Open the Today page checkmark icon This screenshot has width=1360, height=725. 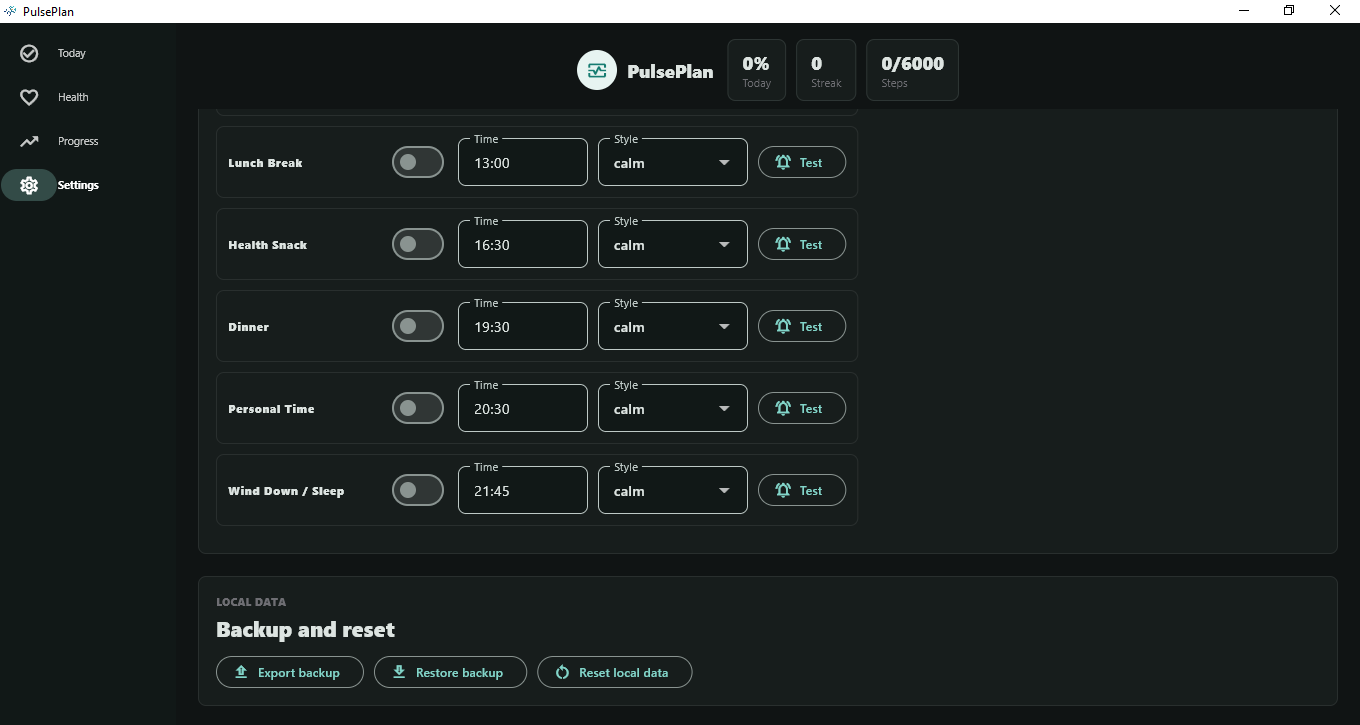[x=29, y=53]
